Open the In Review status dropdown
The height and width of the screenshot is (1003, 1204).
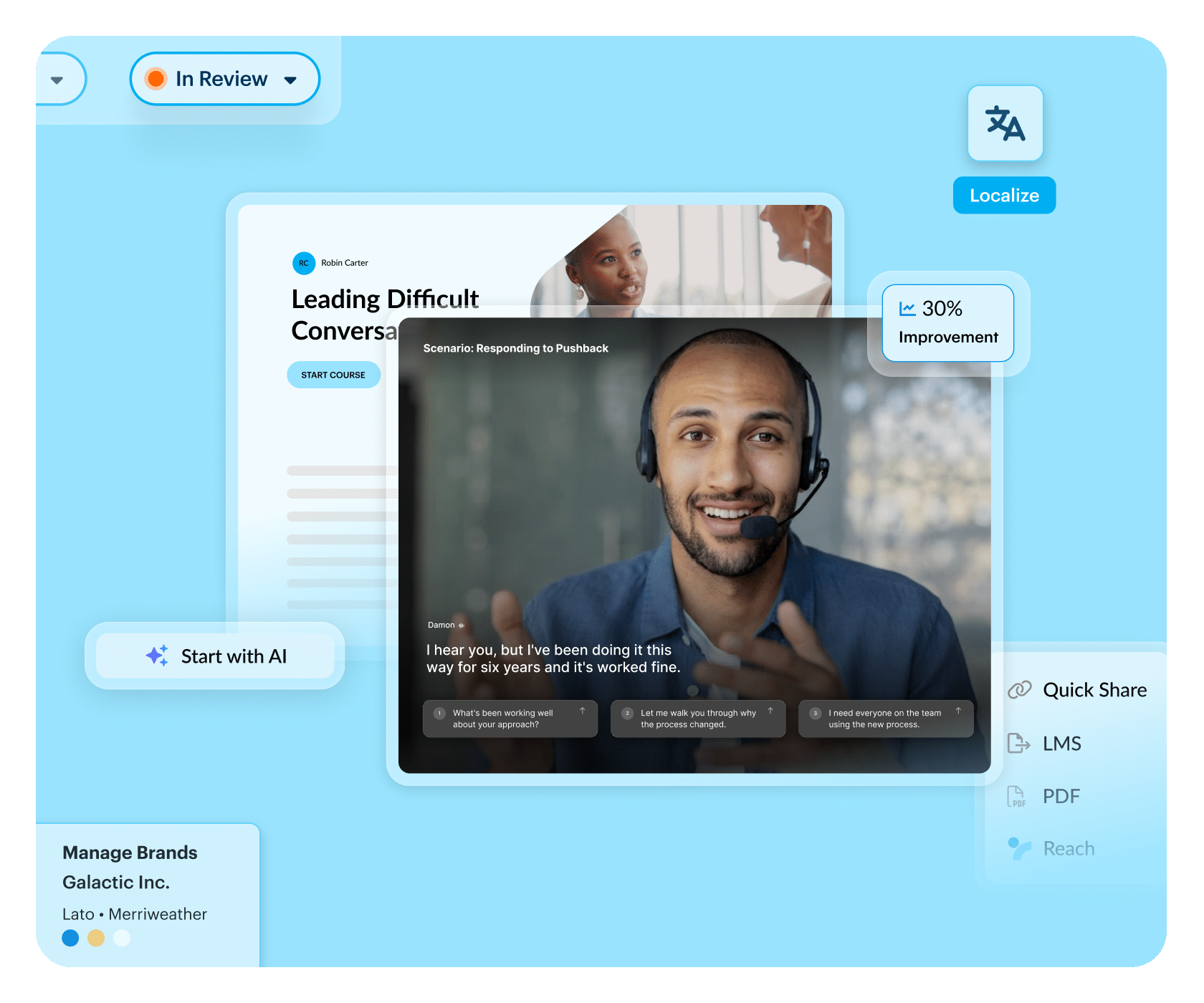224,79
